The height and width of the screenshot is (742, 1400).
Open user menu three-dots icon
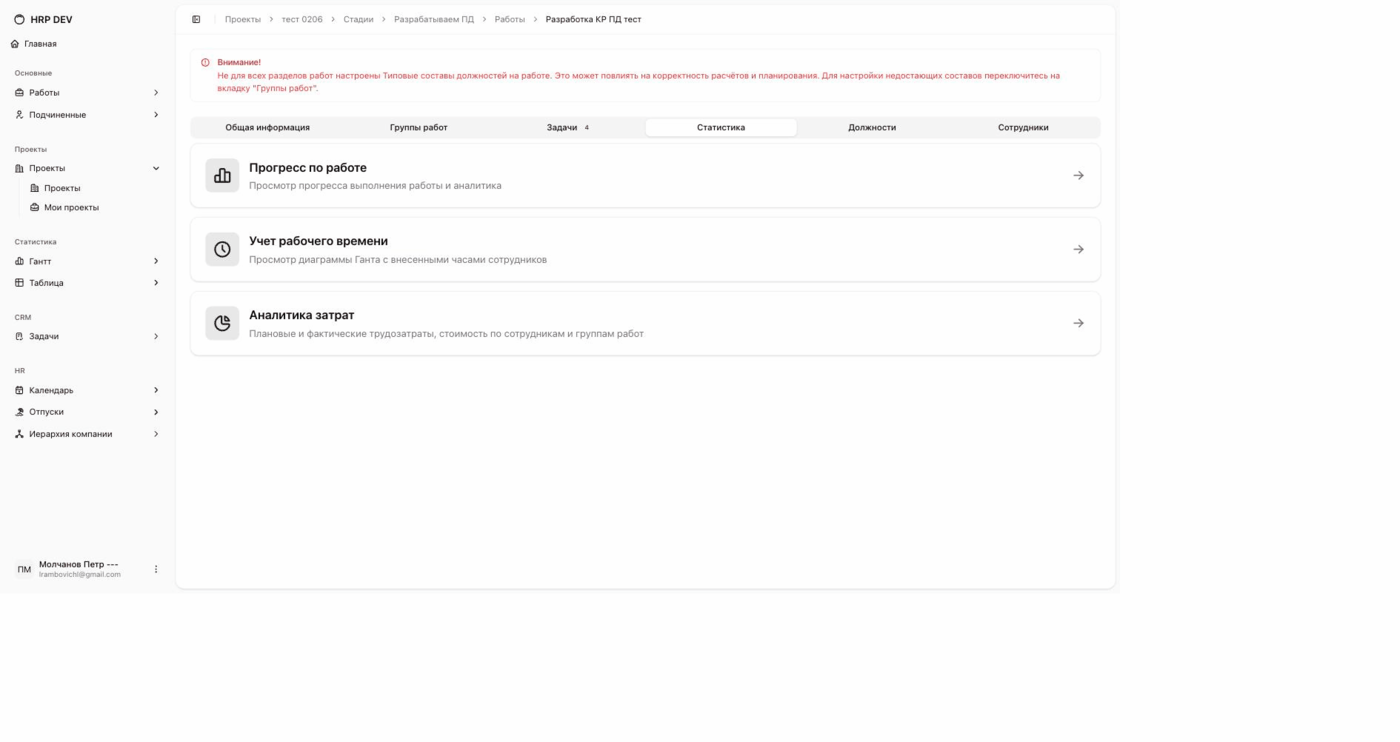pos(156,569)
